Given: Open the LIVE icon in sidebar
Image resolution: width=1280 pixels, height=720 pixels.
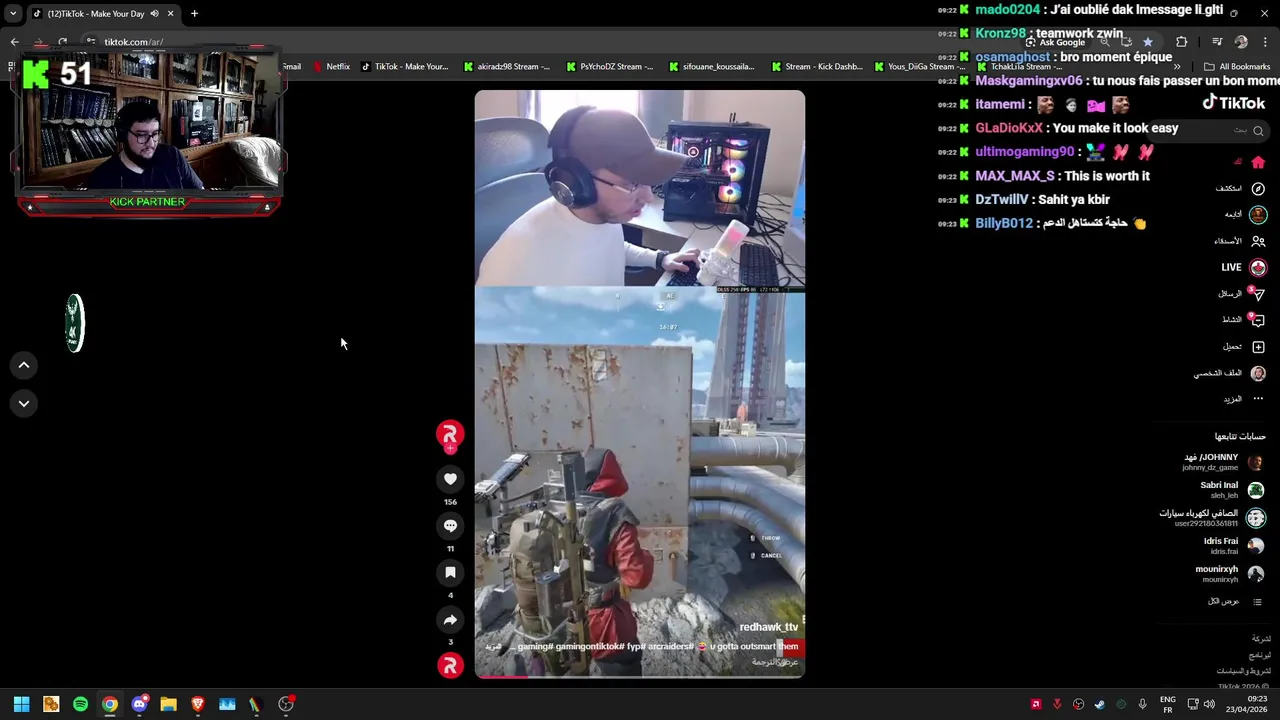Looking at the screenshot, I should tap(1258, 267).
